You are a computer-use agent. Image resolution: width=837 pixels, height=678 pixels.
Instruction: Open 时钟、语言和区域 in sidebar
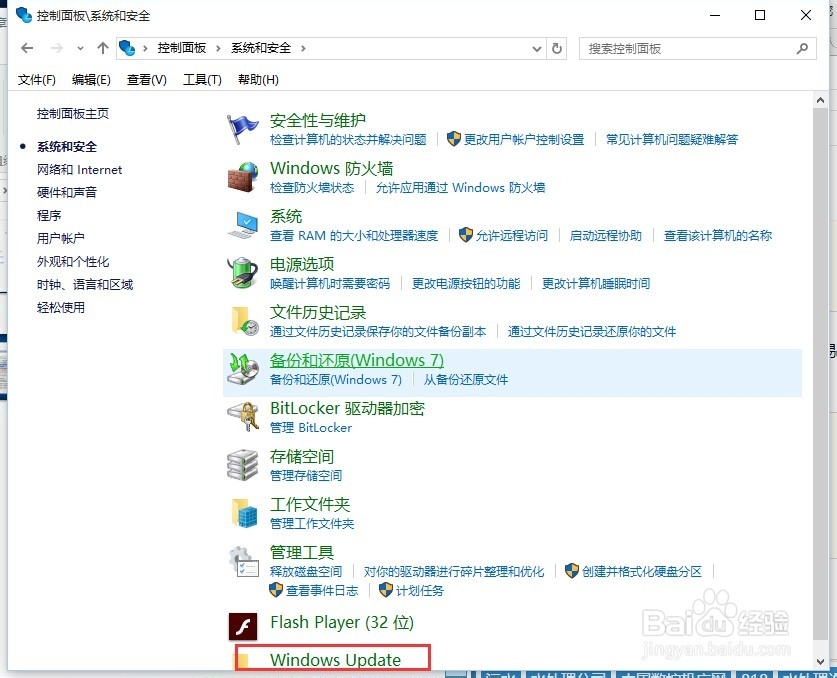coord(85,285)
